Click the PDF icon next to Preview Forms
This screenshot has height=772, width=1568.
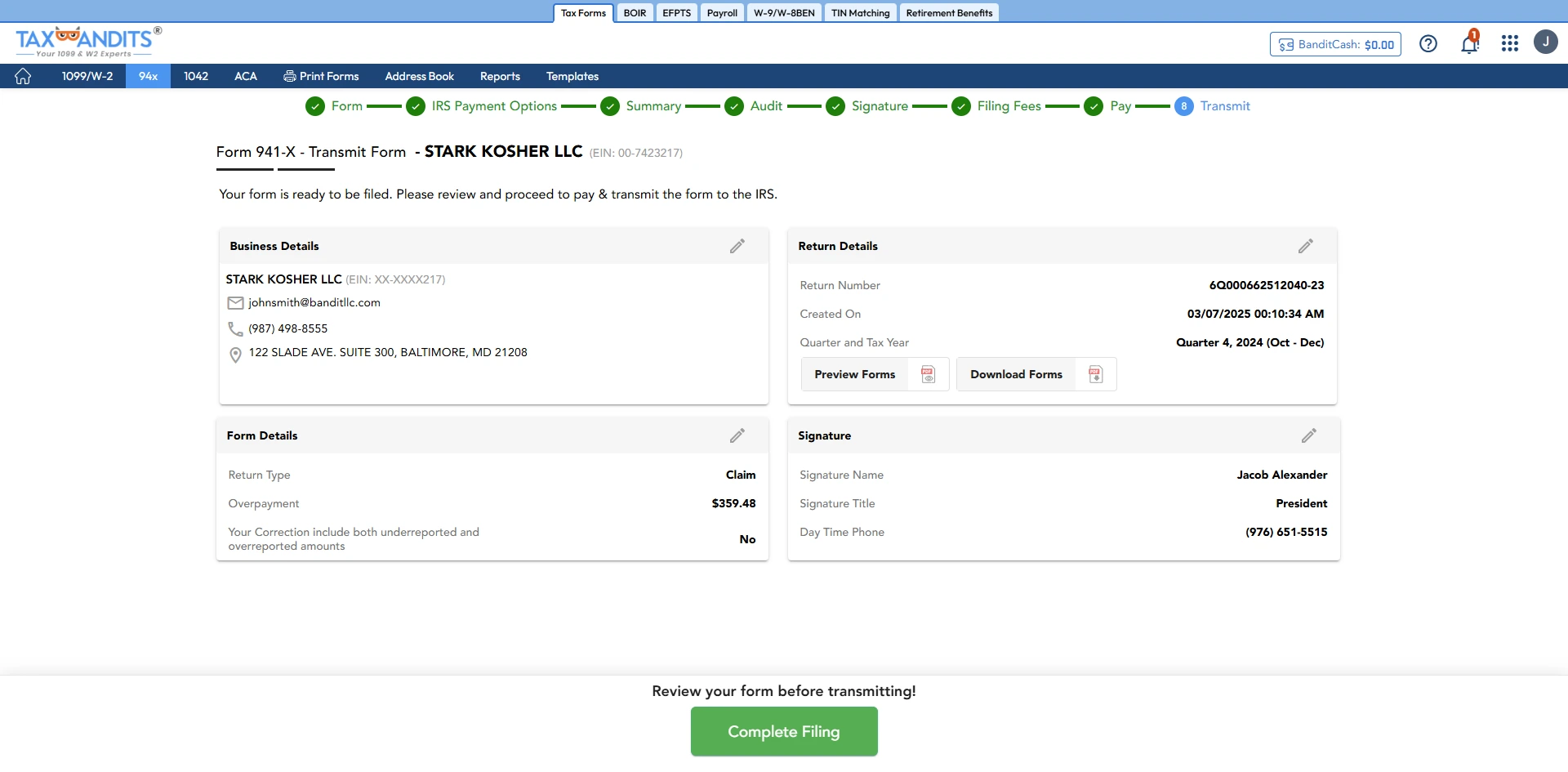[929, 374]
